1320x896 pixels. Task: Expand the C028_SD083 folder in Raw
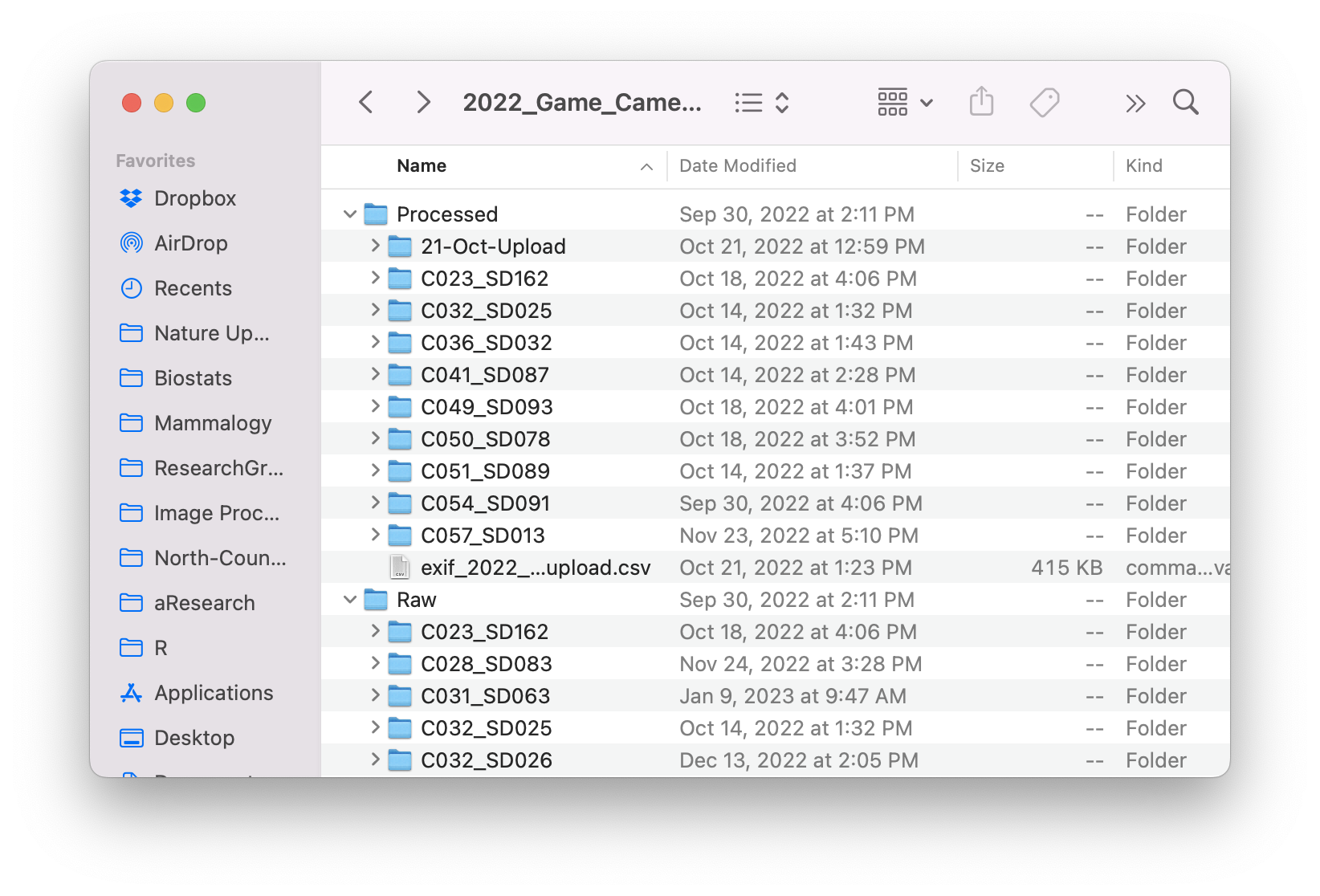click(375, 663)
